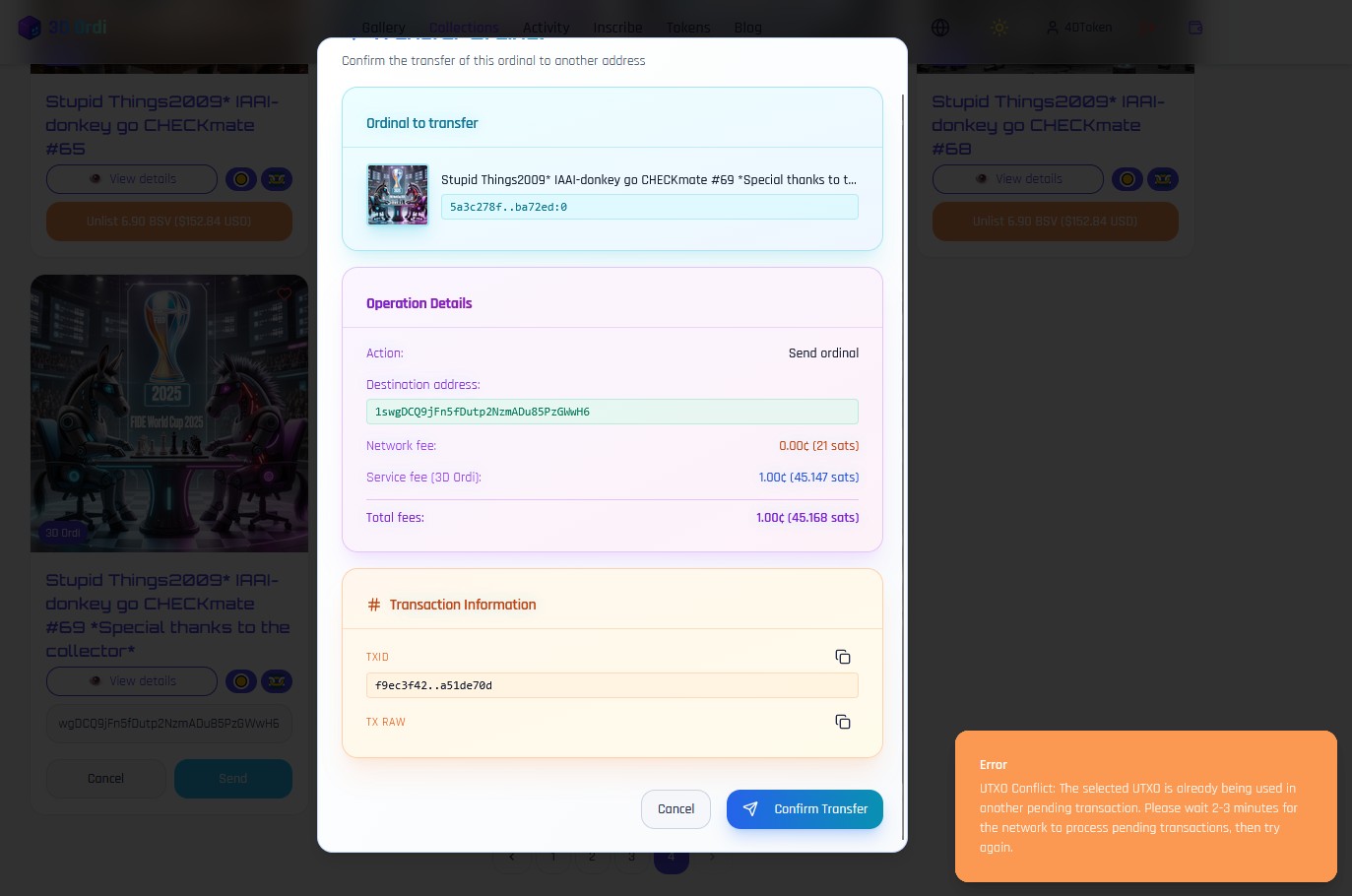Unlist card #68 for 6.90 BSV
The height and width of the screenshot is (896, 1352).
1056,222
